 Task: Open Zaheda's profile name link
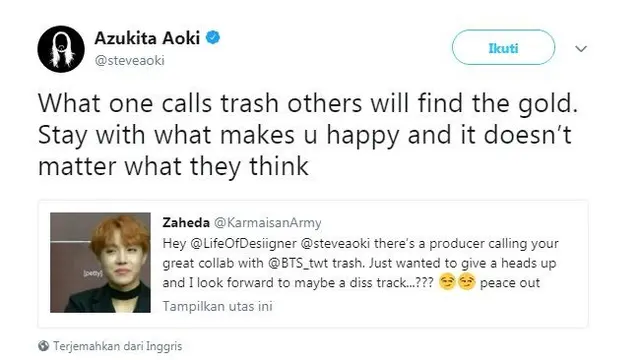click(186, 222)
